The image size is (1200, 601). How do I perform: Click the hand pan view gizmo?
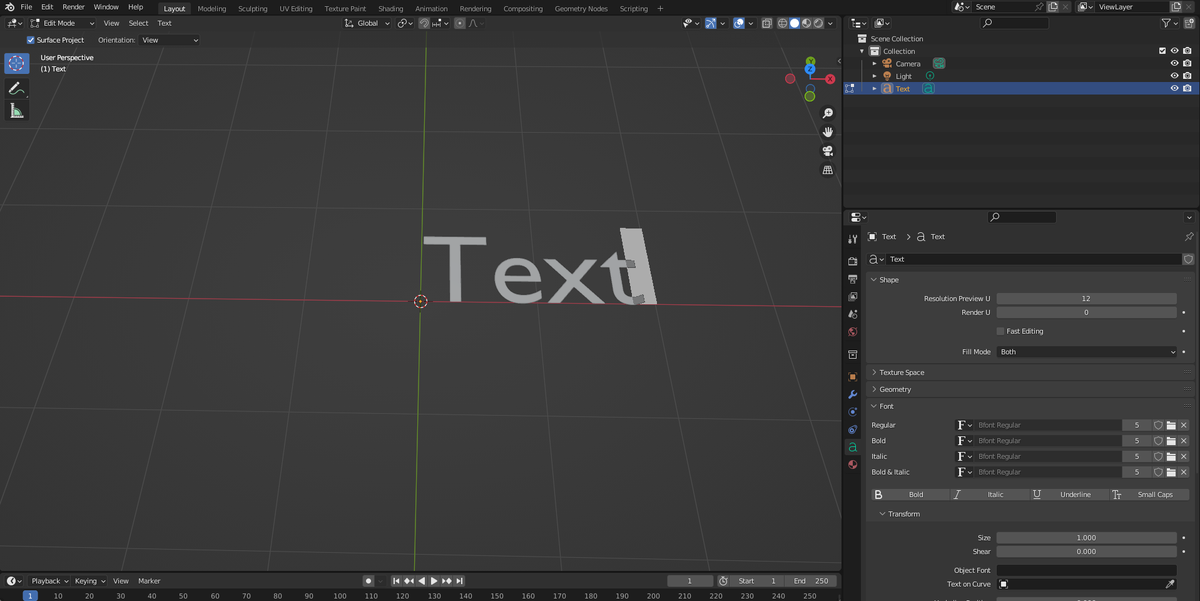[x=828, y=132]
